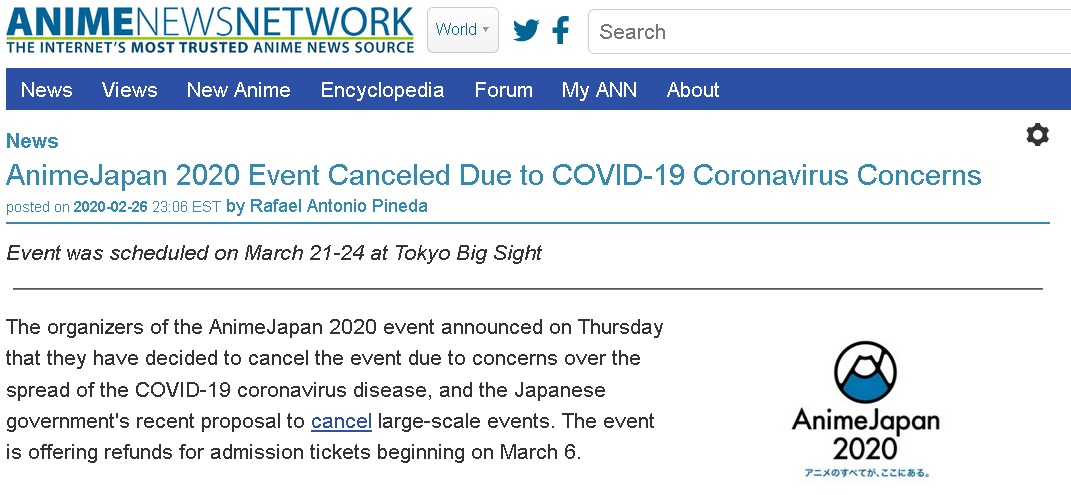Open the Facebook icon link

(561, 31)
